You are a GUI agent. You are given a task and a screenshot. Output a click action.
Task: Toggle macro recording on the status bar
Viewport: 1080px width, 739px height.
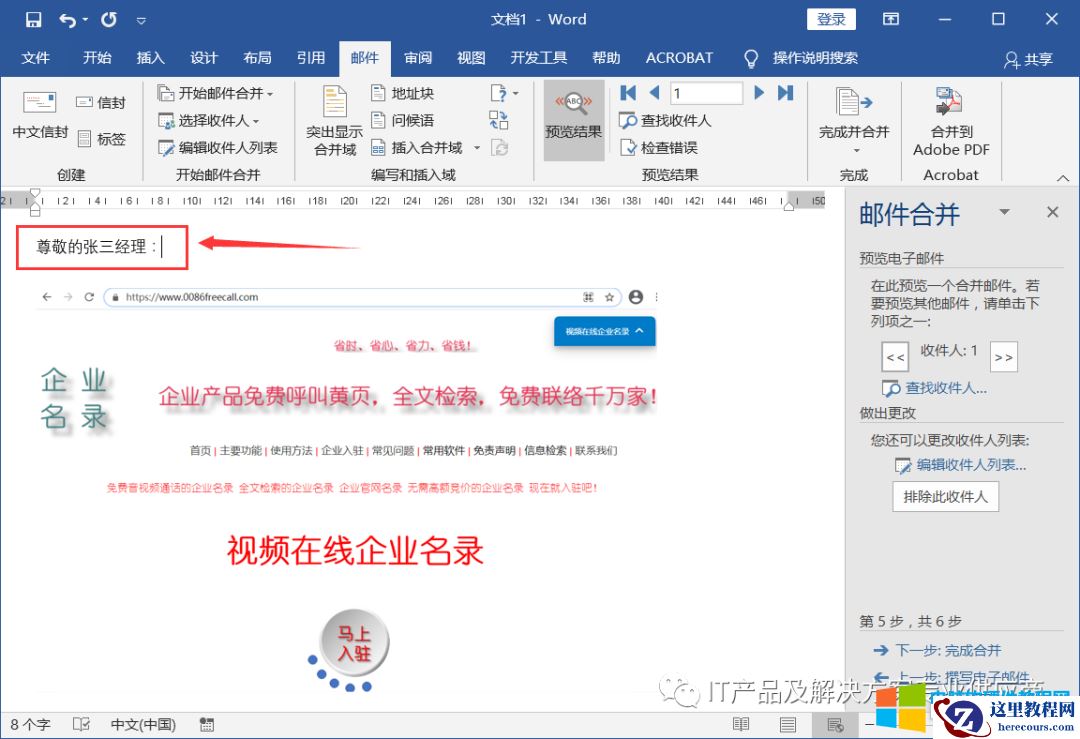(207, 723)
